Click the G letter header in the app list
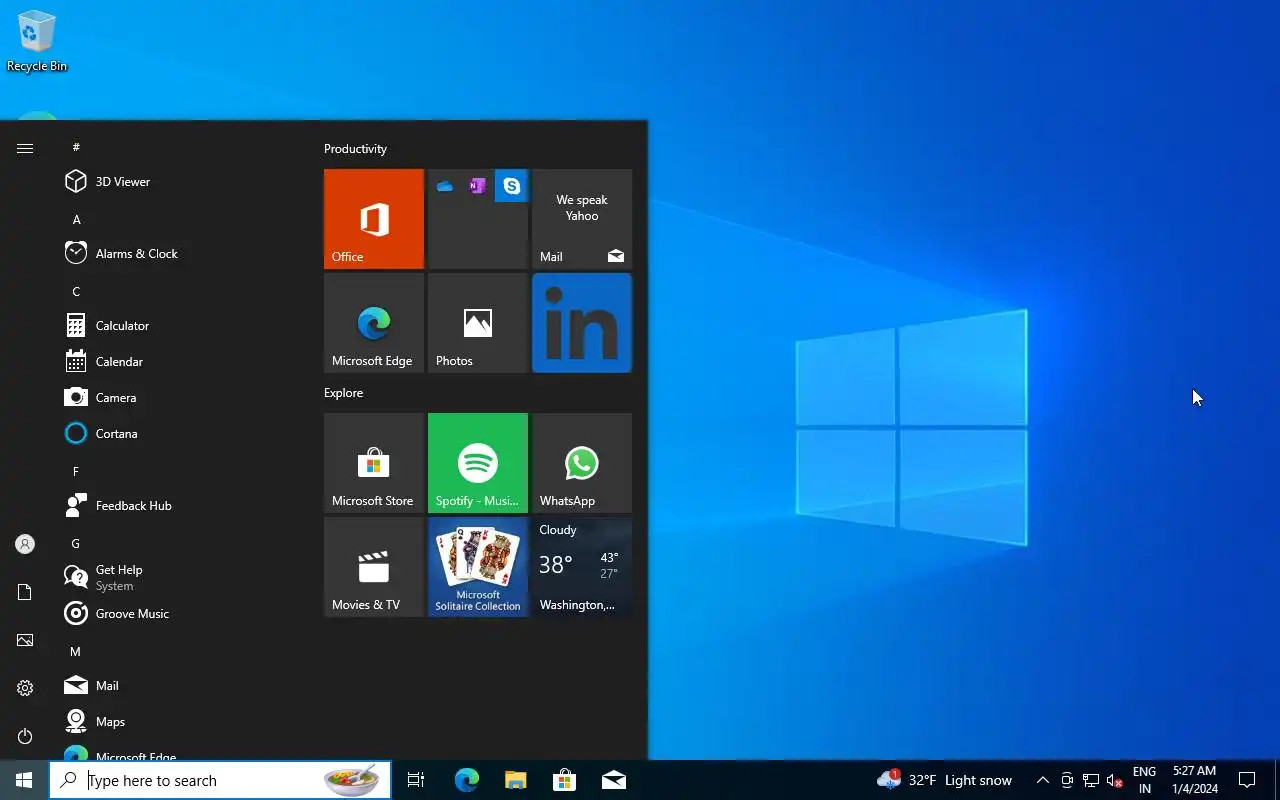The height and width of the screenshot is (800, 1280). pyautogui.click(x=76, y=543)
